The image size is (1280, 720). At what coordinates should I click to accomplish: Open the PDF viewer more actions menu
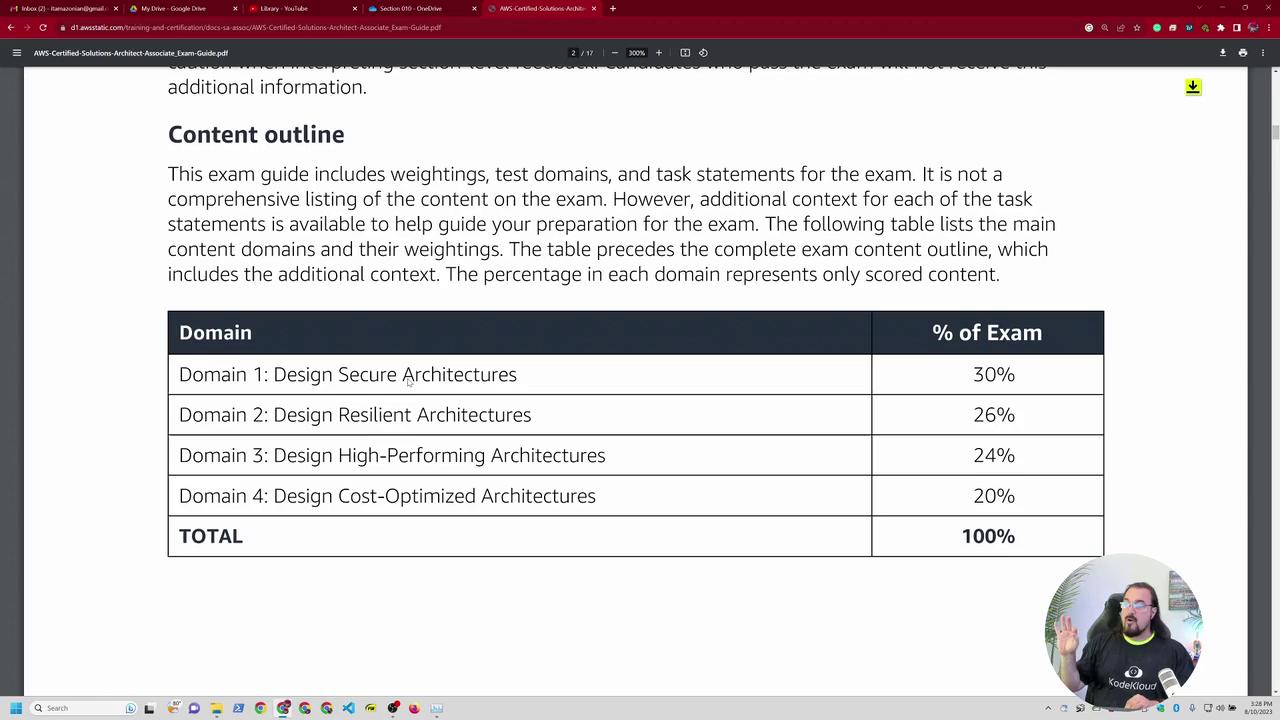point(1264,53)
